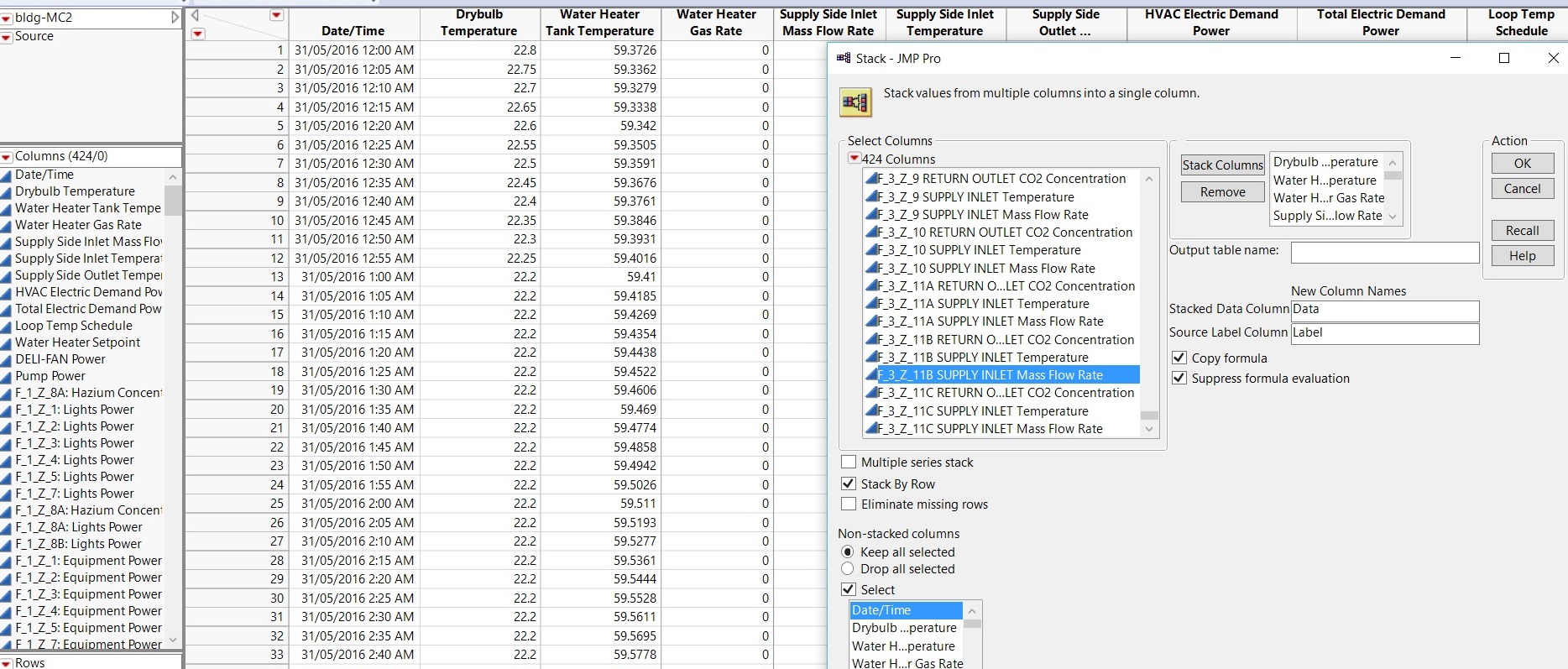
Task: Choose Drop all selected radio button
Action: [848, 569]
